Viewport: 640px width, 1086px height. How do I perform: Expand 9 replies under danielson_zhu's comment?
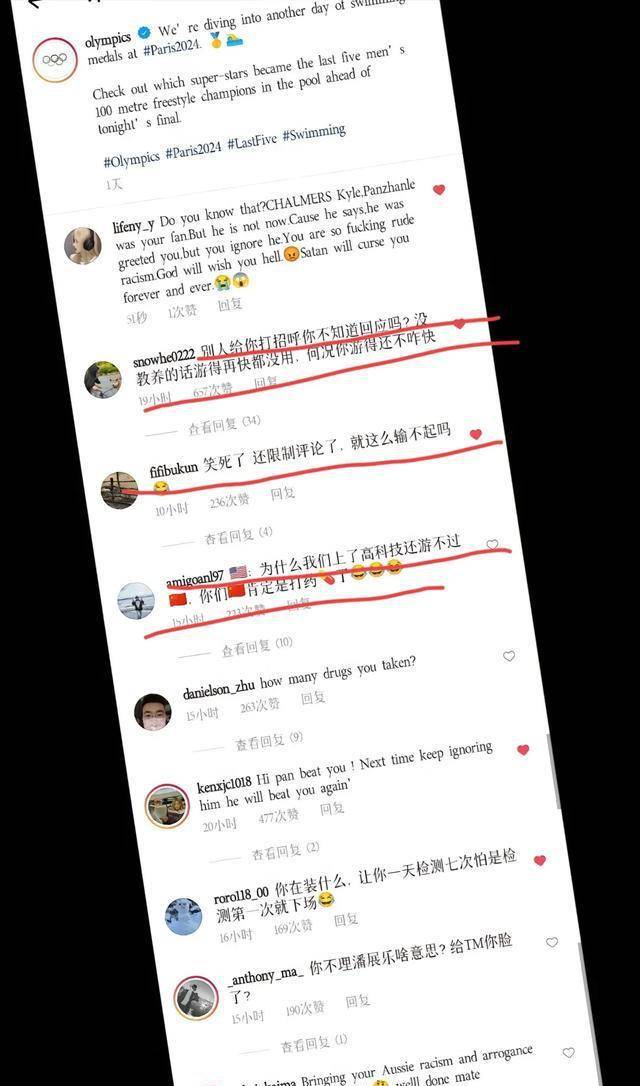pyautogui.click(x=269, y=742)
